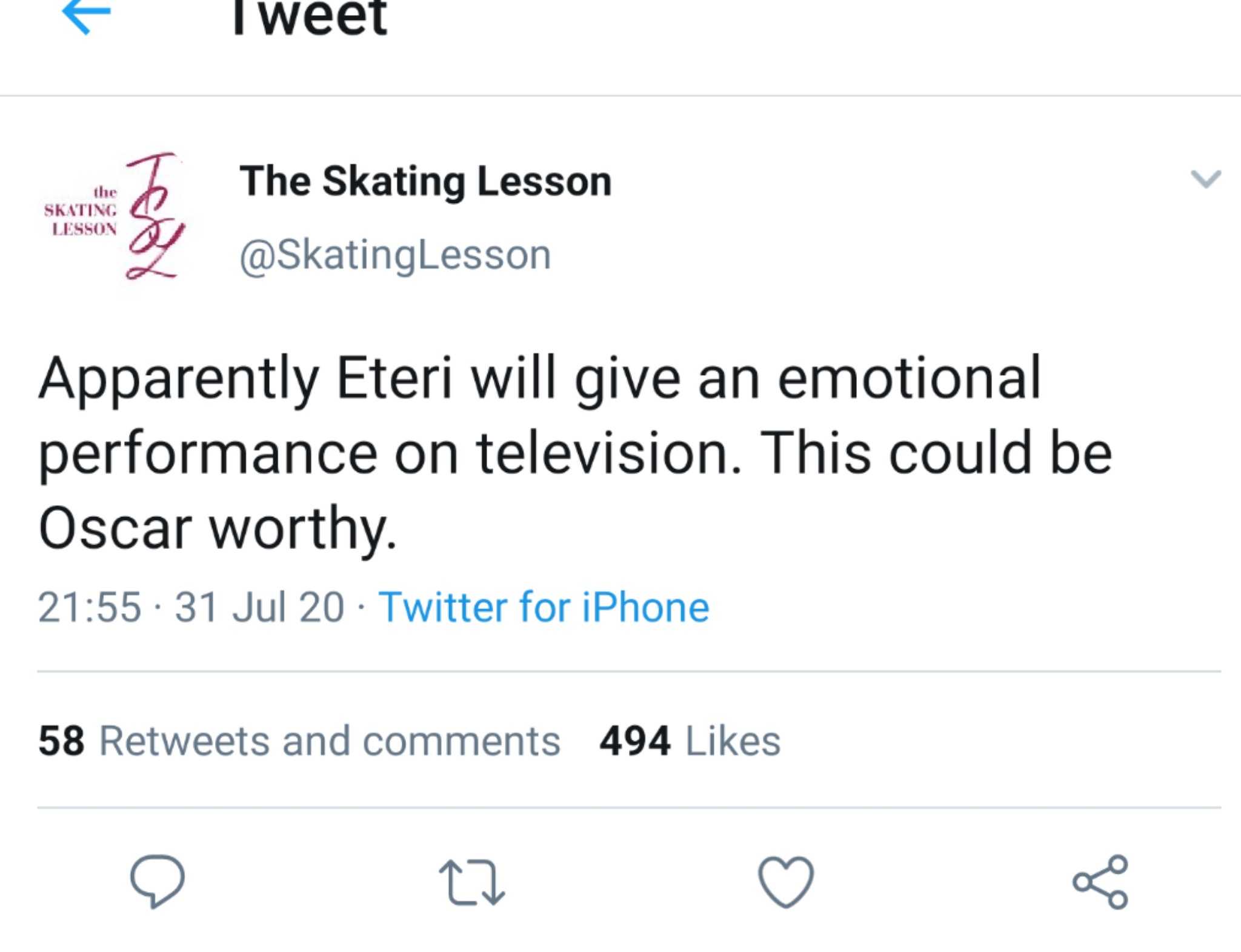Tap the 21:55 timestamp
This screenshot has width=1241, height=952.
click(x=90, y=607)
